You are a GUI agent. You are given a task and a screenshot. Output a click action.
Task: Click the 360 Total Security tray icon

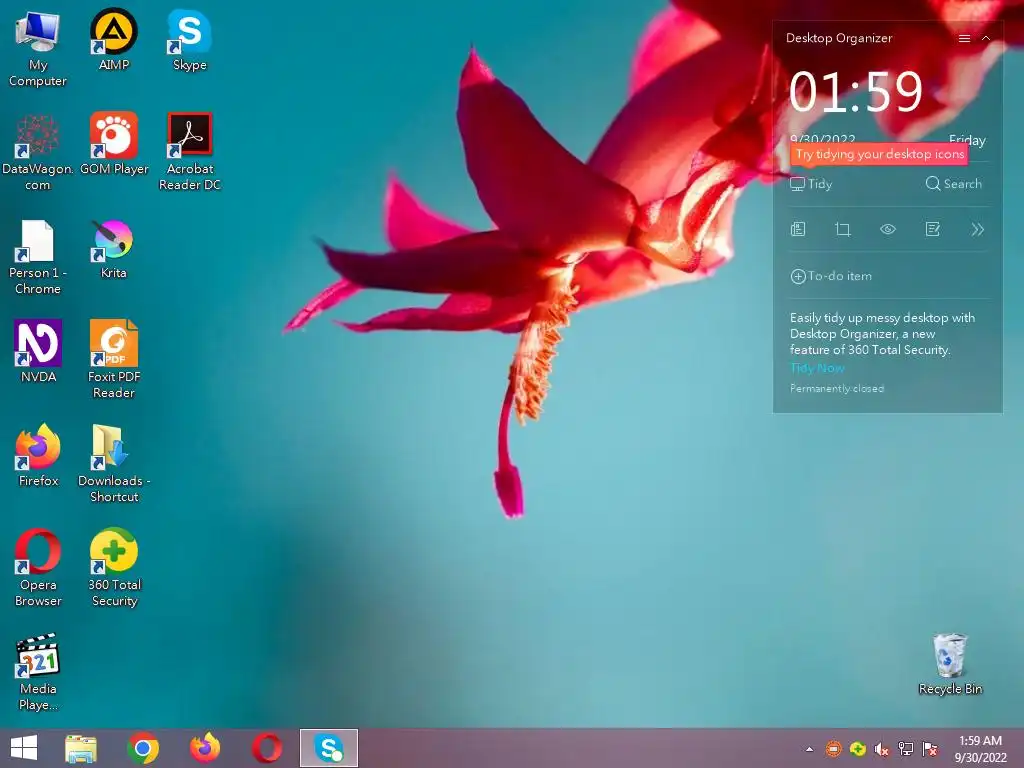(857, 749)
